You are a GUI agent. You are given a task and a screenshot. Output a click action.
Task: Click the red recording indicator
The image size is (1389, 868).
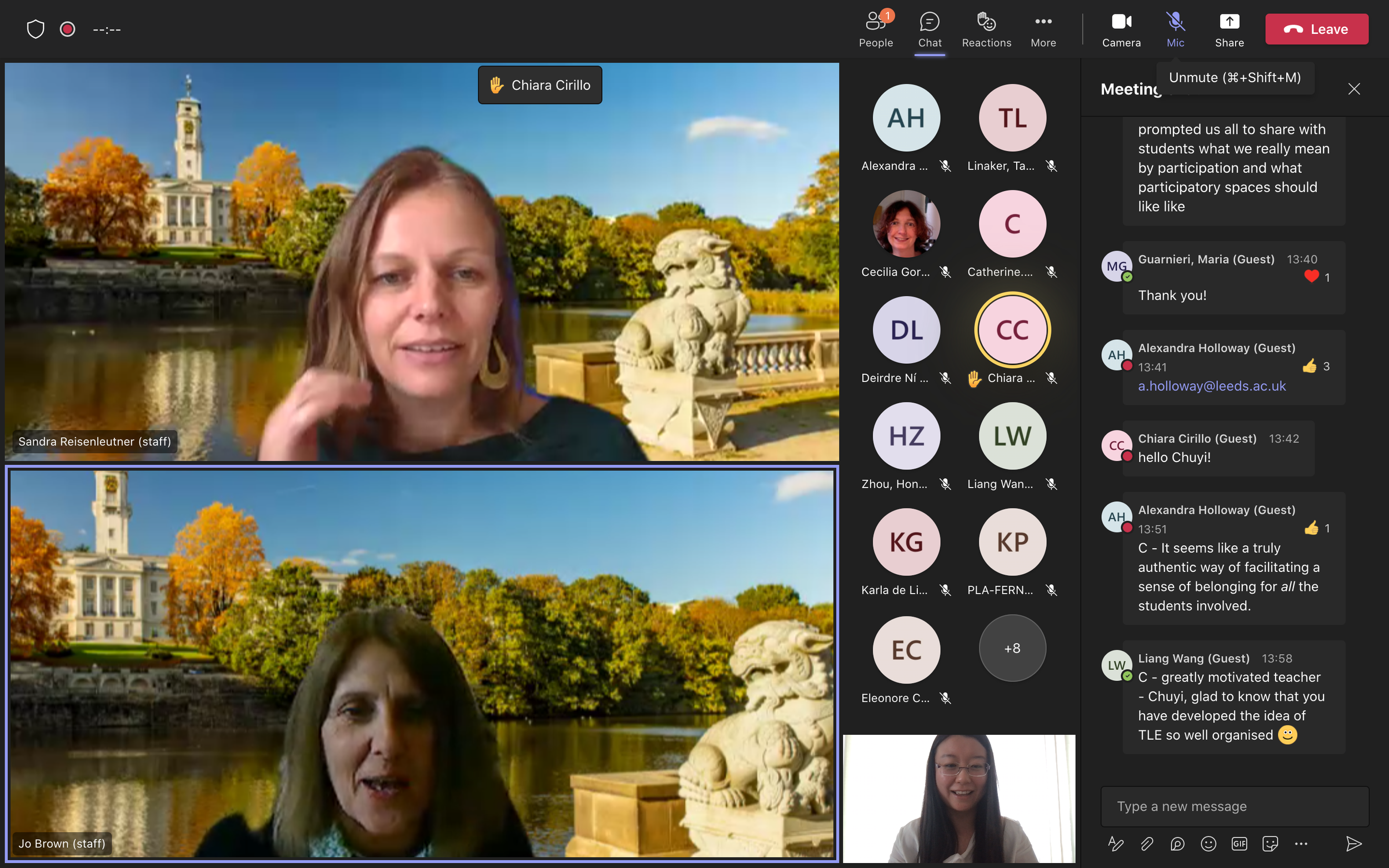pyautogui.click(x=68, y=29)
